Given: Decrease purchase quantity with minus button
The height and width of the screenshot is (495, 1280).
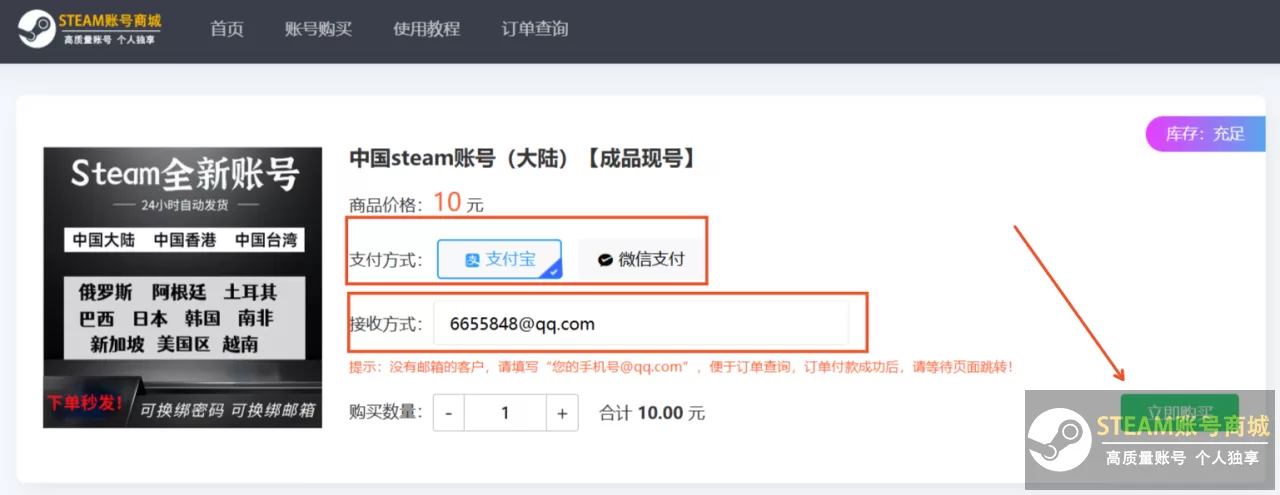Looking at the screenshot, I should (x=449, y=413).
